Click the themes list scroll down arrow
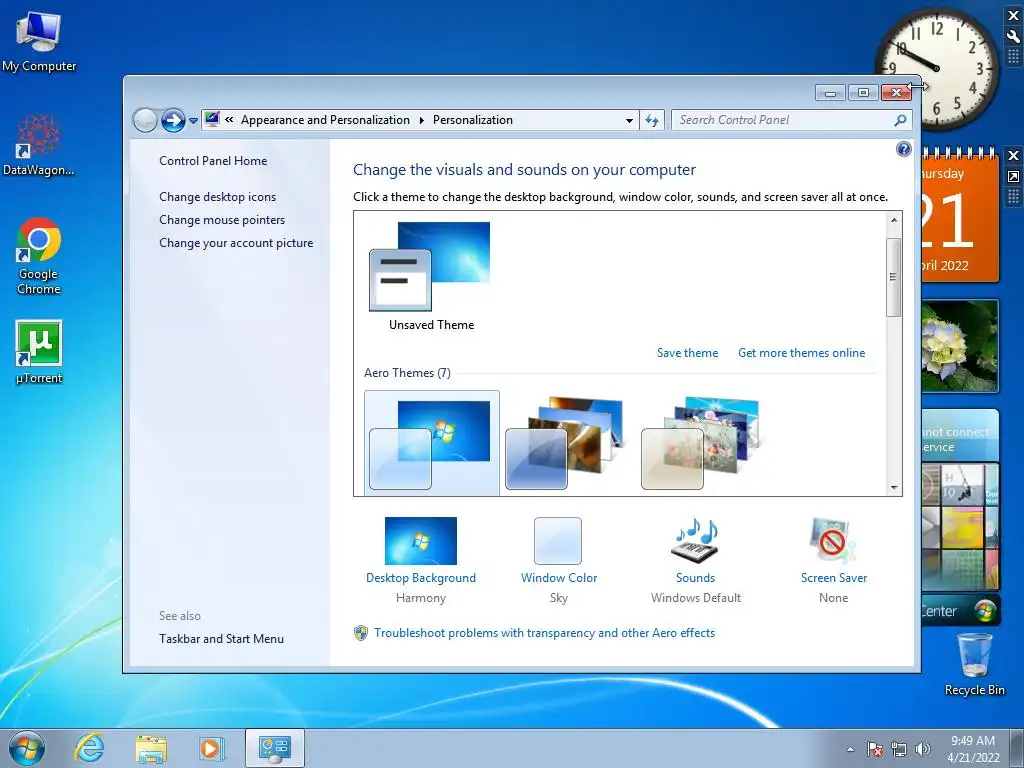The height and width of the screenshot is (768, 1024). tap(893, 487)
